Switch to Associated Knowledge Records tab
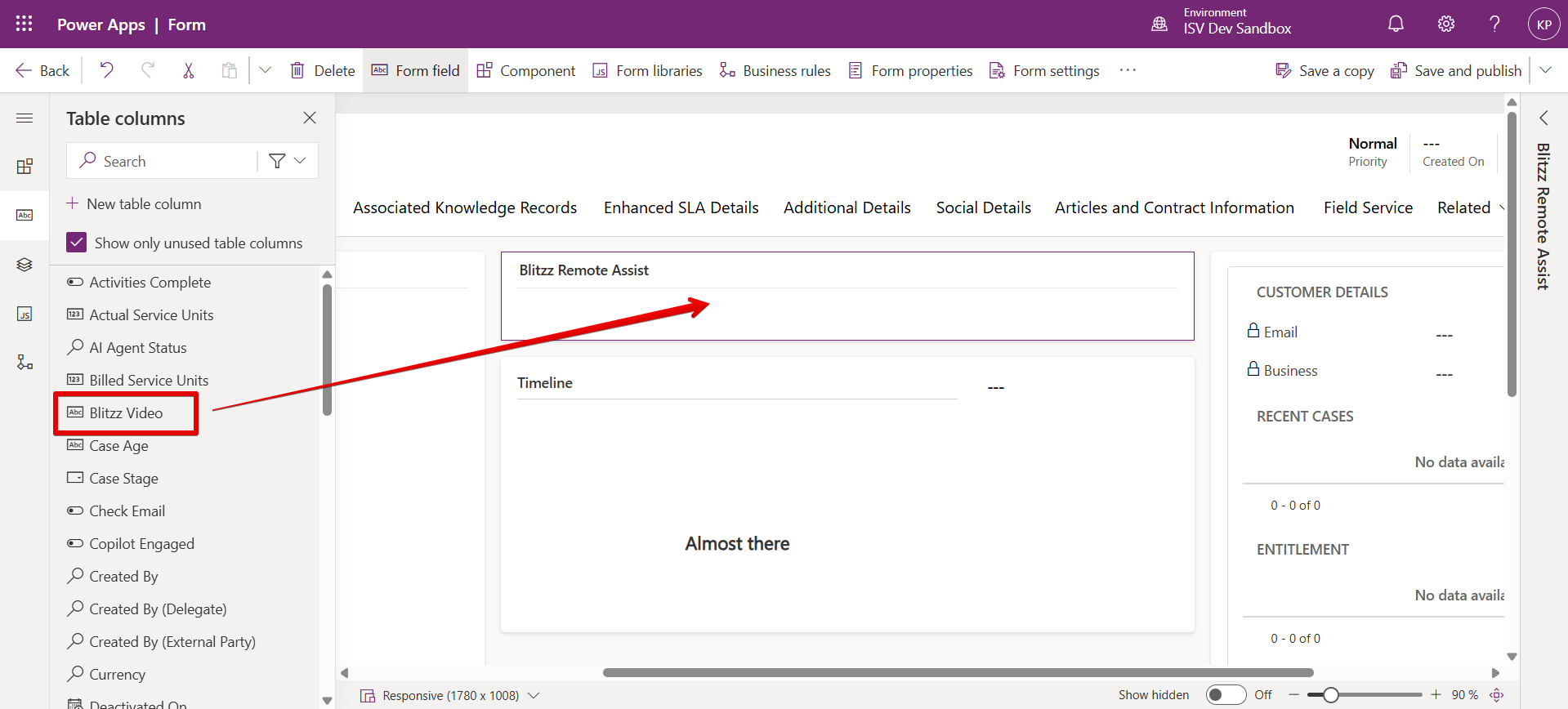 (465, 207)
